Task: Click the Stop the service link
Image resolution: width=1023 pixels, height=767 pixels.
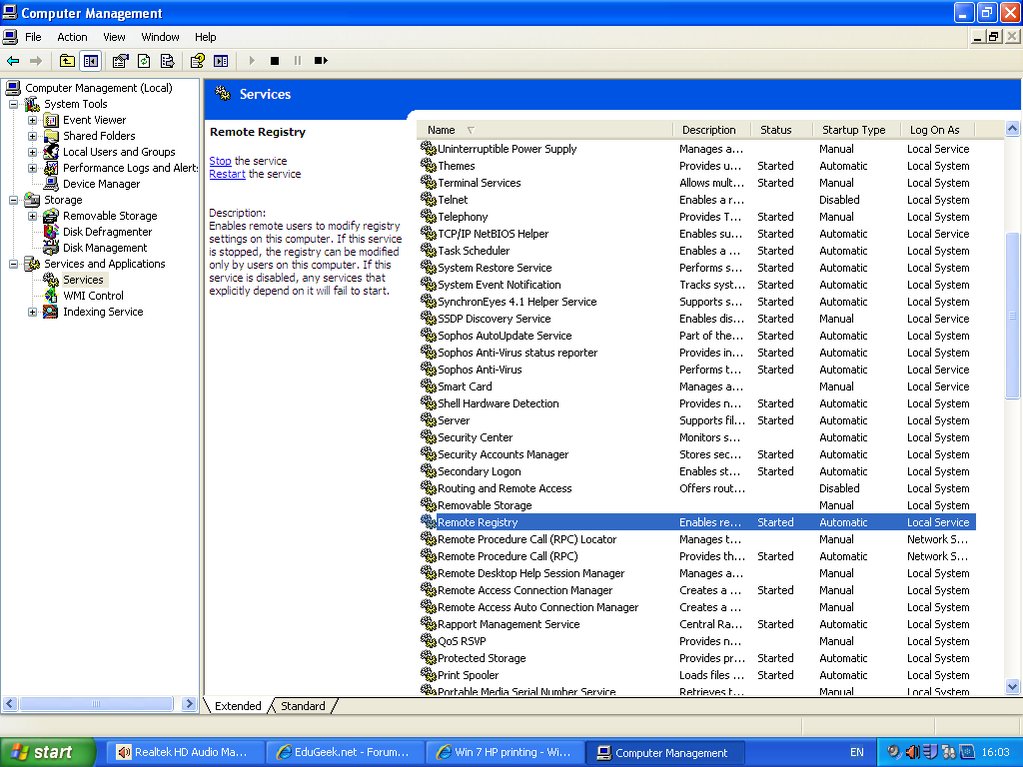Action: [220, 160]
